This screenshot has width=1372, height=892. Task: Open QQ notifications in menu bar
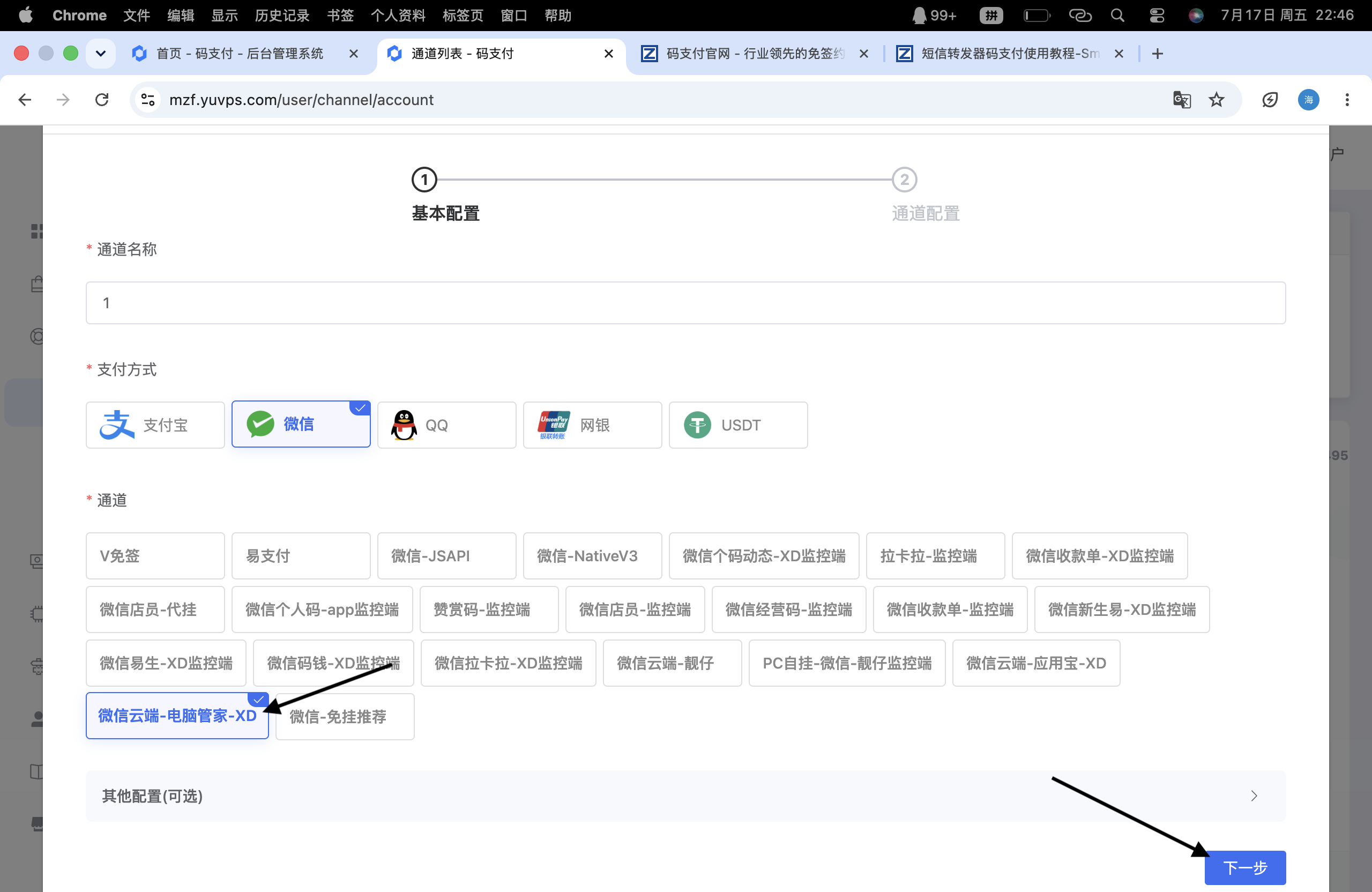coord(934,15)
